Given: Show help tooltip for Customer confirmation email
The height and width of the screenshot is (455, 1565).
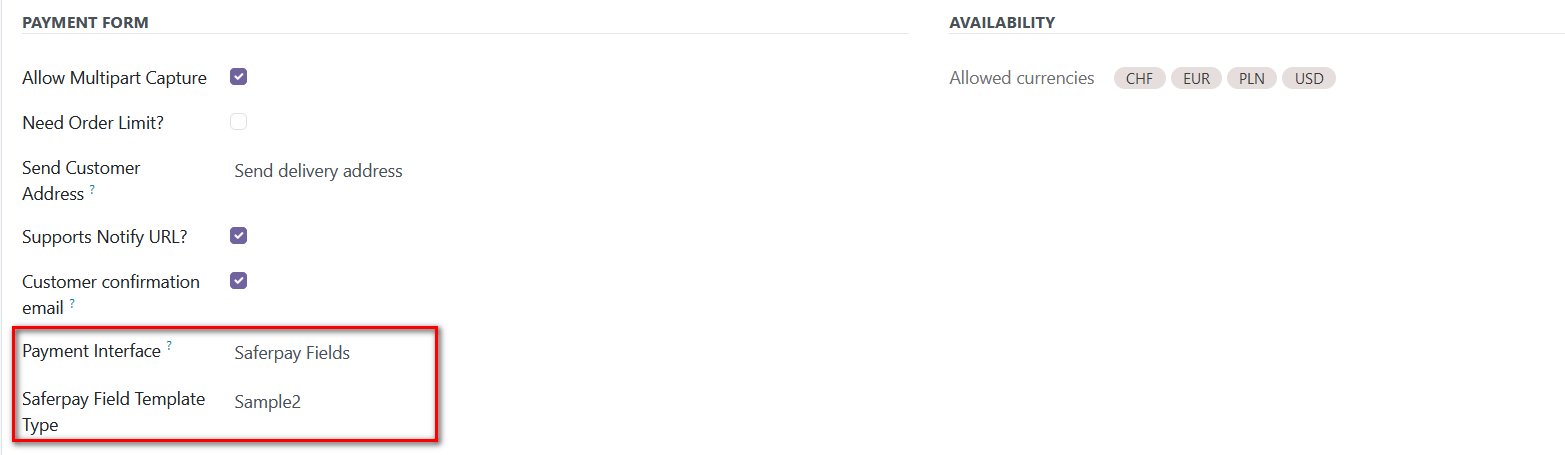Looking at the screenshot, I should (72, 302).
